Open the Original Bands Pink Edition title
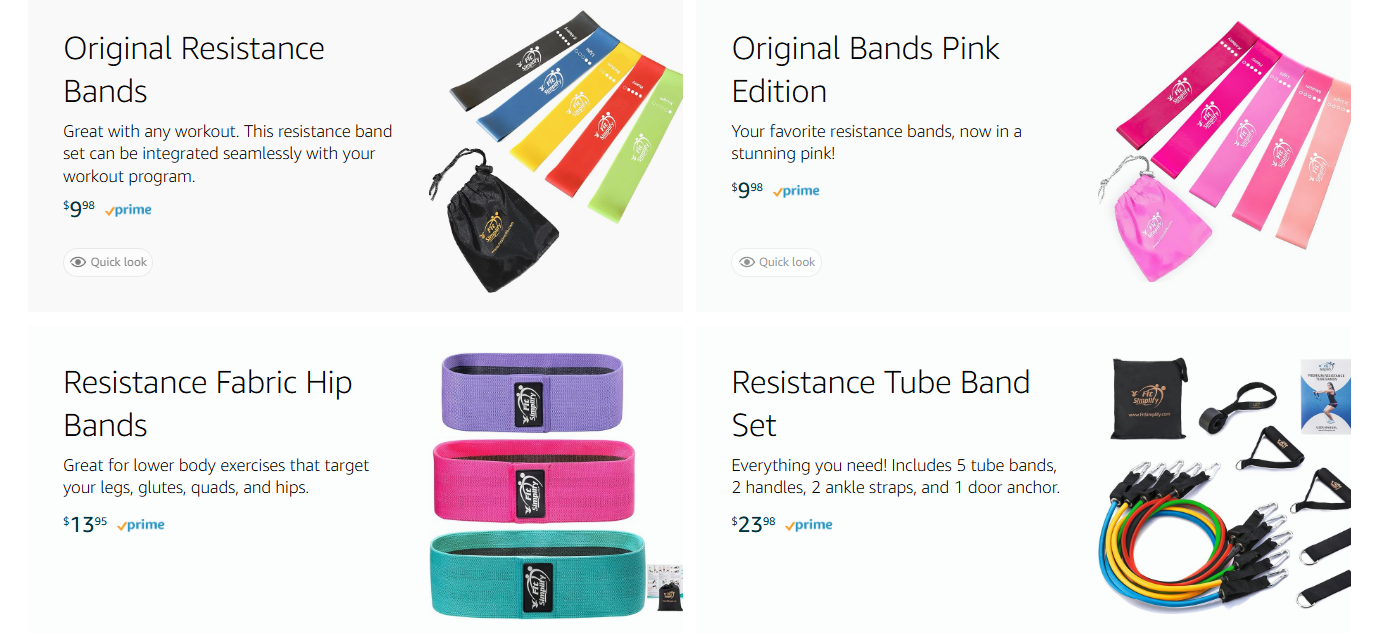 (865, 70)
